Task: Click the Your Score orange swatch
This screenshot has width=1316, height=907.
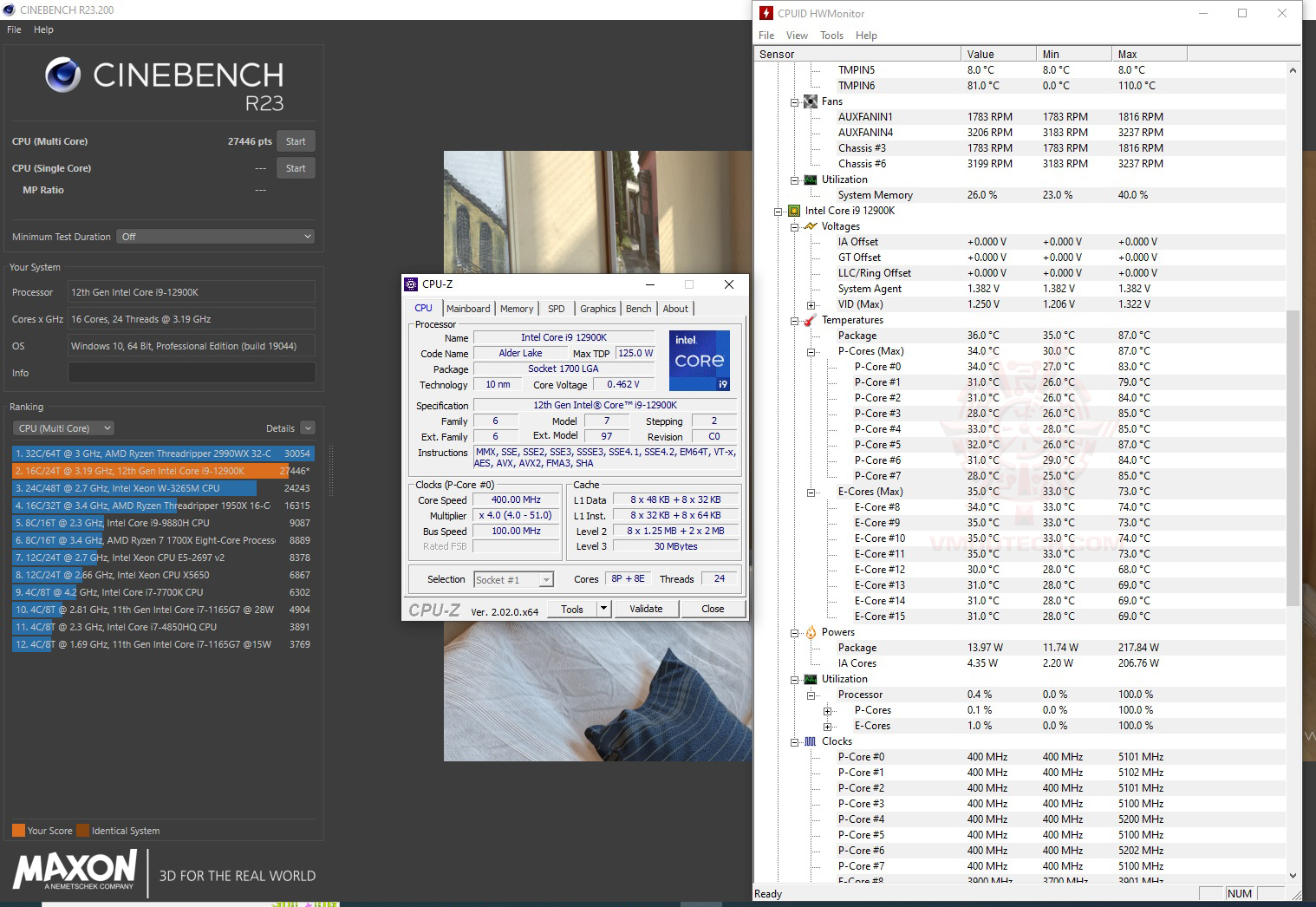Action: pyautogui.click(x=18, y=830)
